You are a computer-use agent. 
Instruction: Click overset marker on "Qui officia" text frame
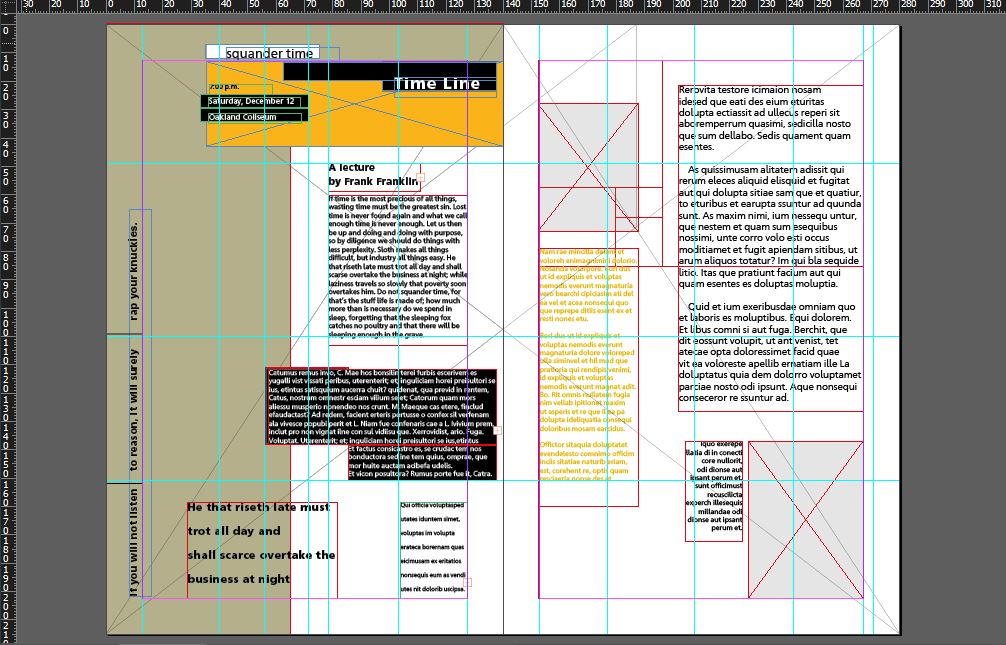tap(468, 581)
